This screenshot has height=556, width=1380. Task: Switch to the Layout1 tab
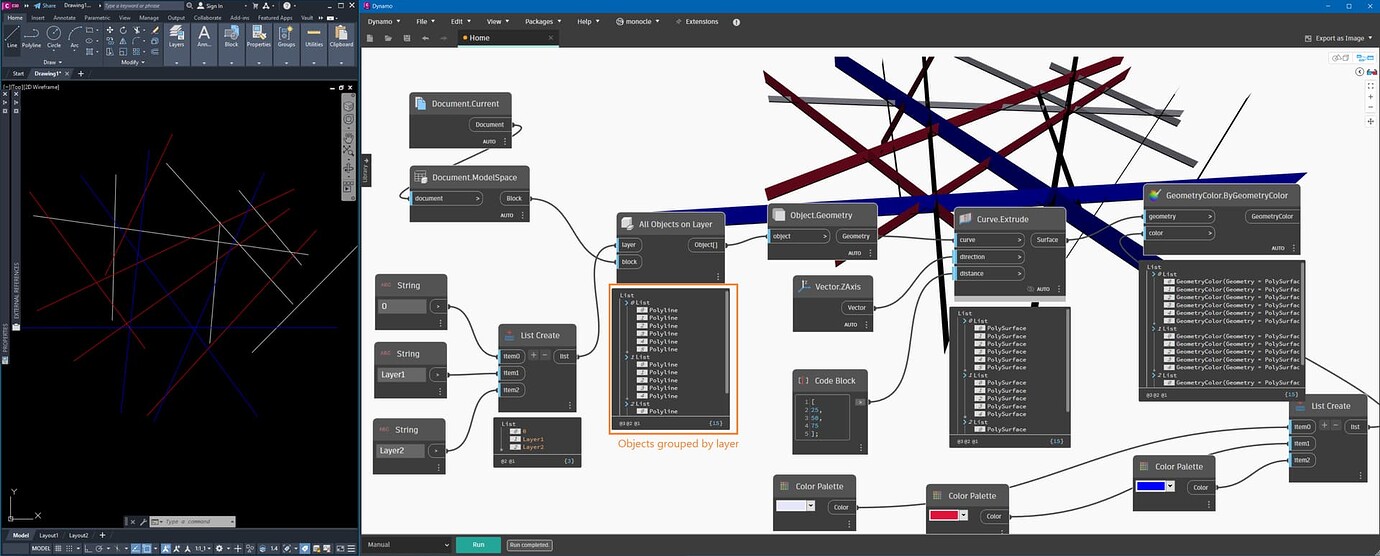[x=49, y=535]
